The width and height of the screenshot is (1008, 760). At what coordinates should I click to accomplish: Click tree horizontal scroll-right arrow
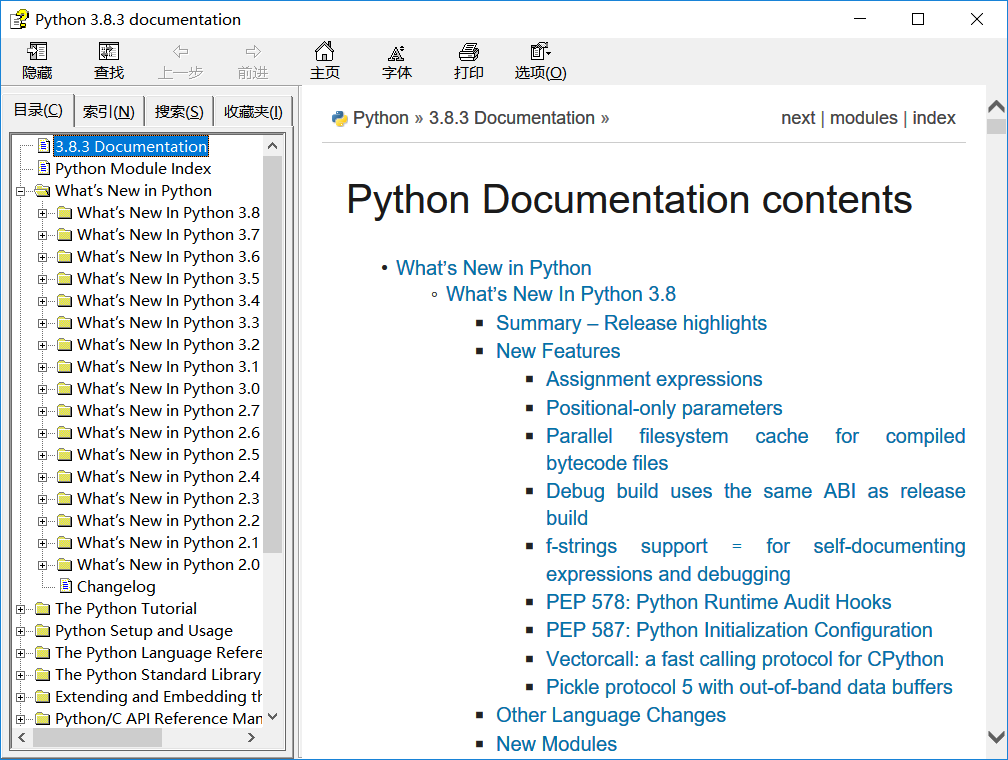[x=251, y=737]
